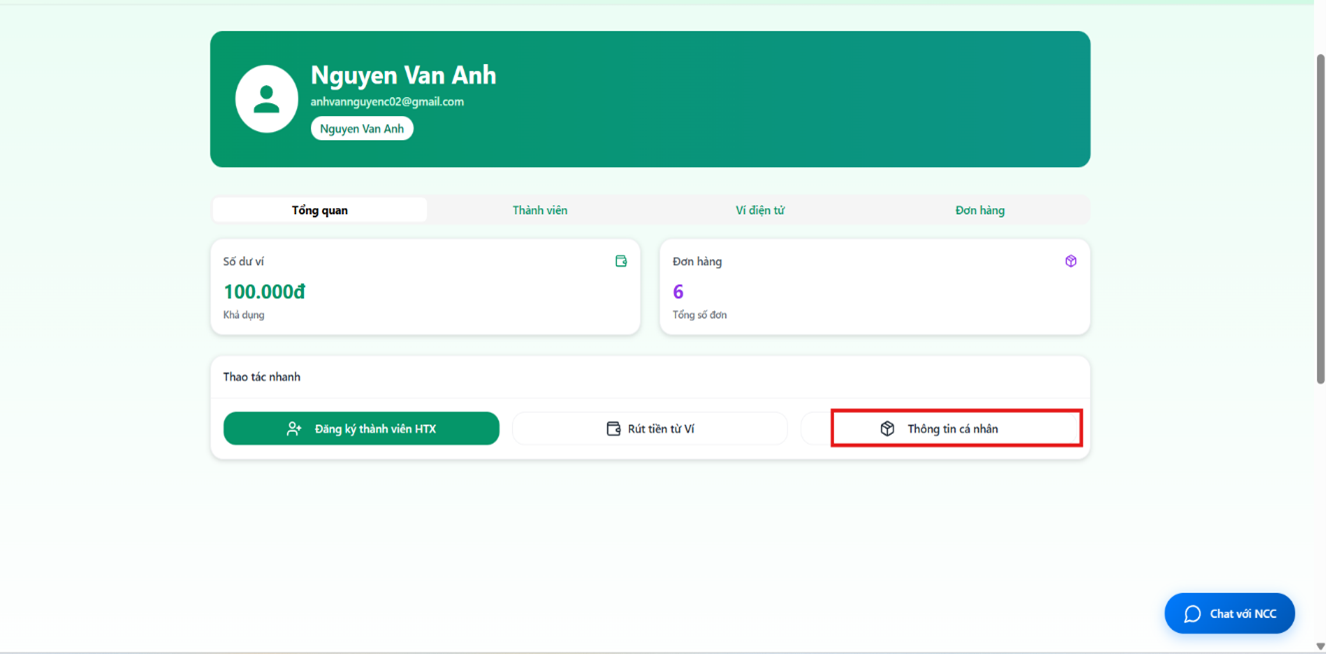Select the Đơn hàng tab
This screenshot has height=654, width=1326.
coord(980,210)
